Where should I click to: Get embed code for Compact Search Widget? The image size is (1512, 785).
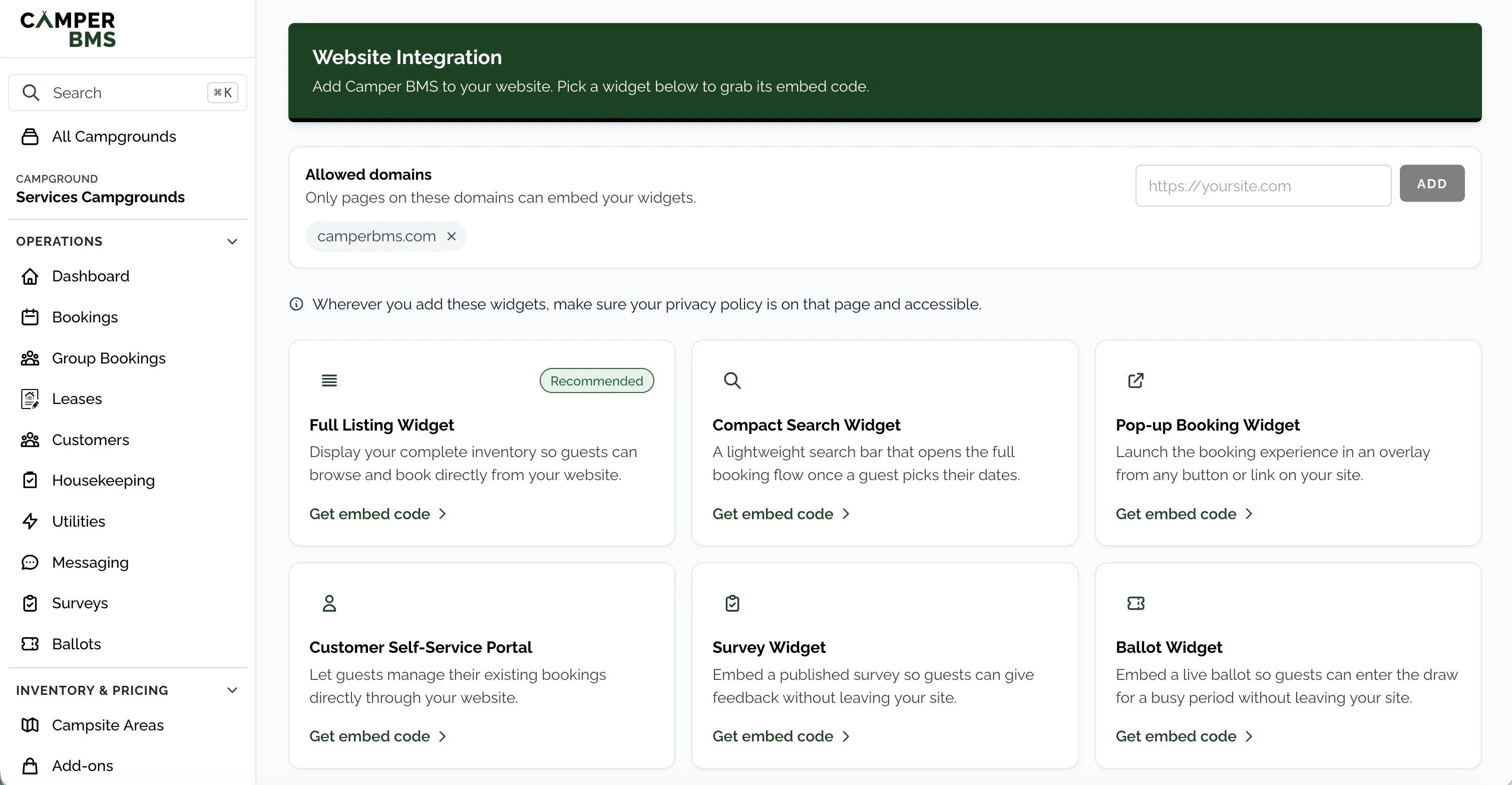[x=781, y=514]
